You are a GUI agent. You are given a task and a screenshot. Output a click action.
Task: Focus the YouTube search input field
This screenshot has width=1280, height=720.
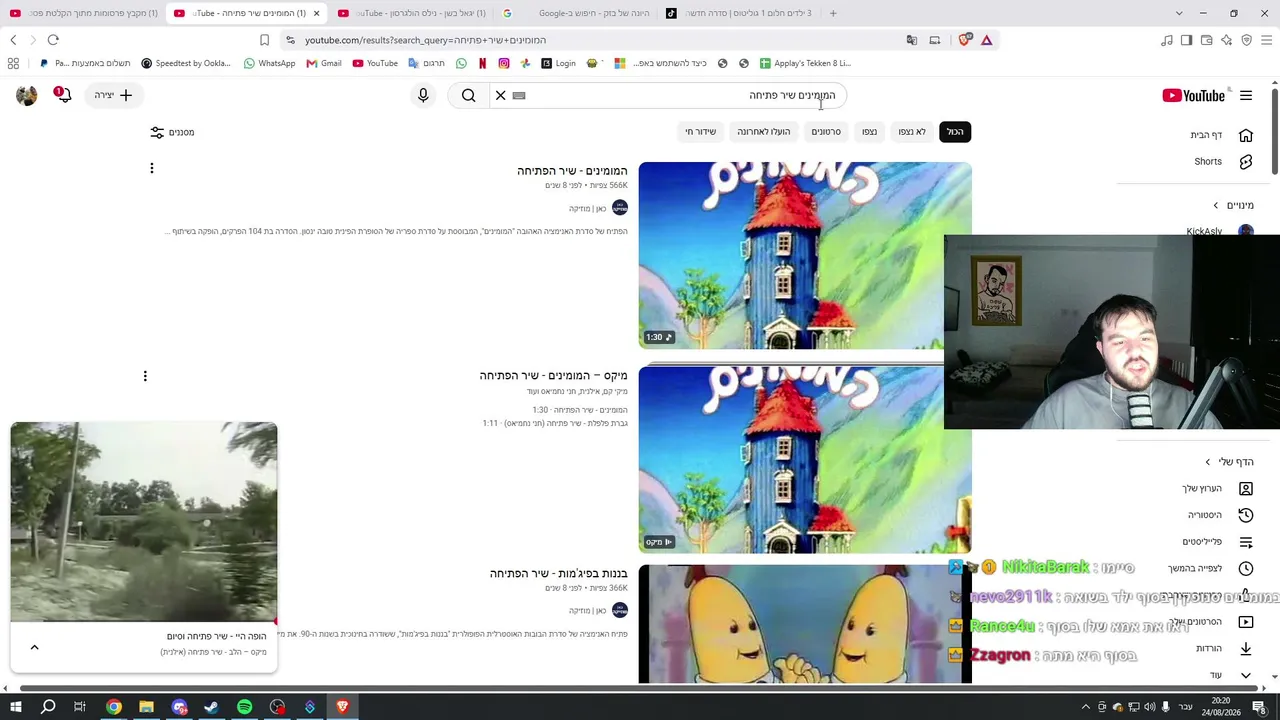(x=680, y=95)
